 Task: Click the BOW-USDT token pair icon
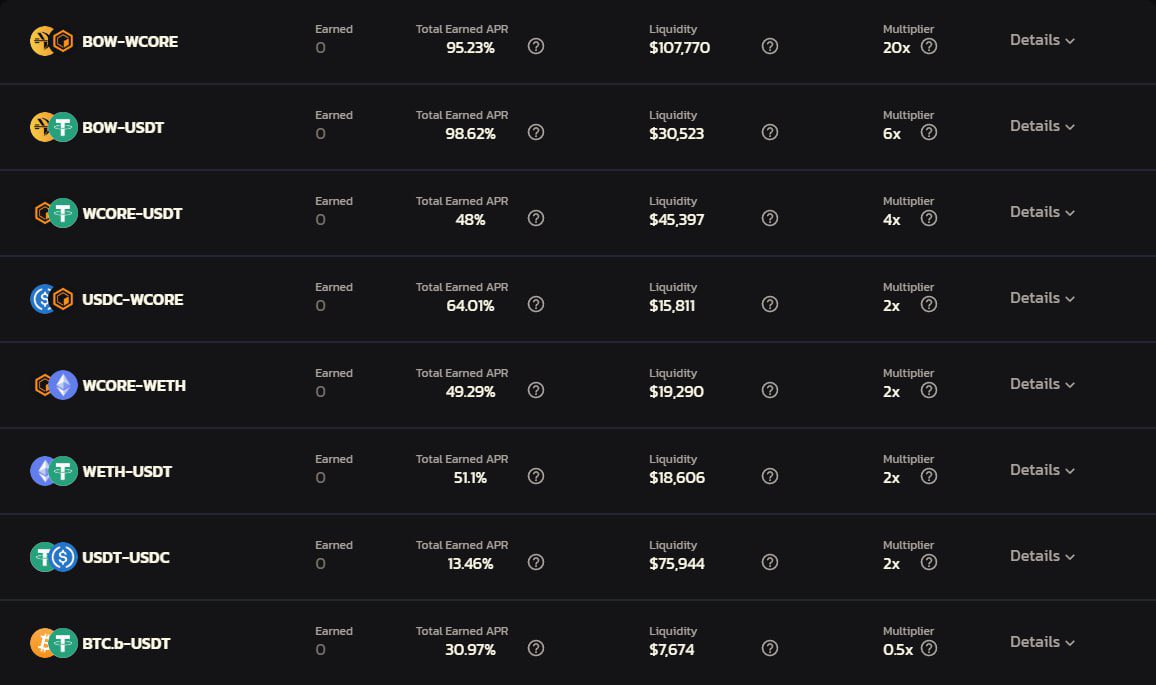tap(53, 127)
